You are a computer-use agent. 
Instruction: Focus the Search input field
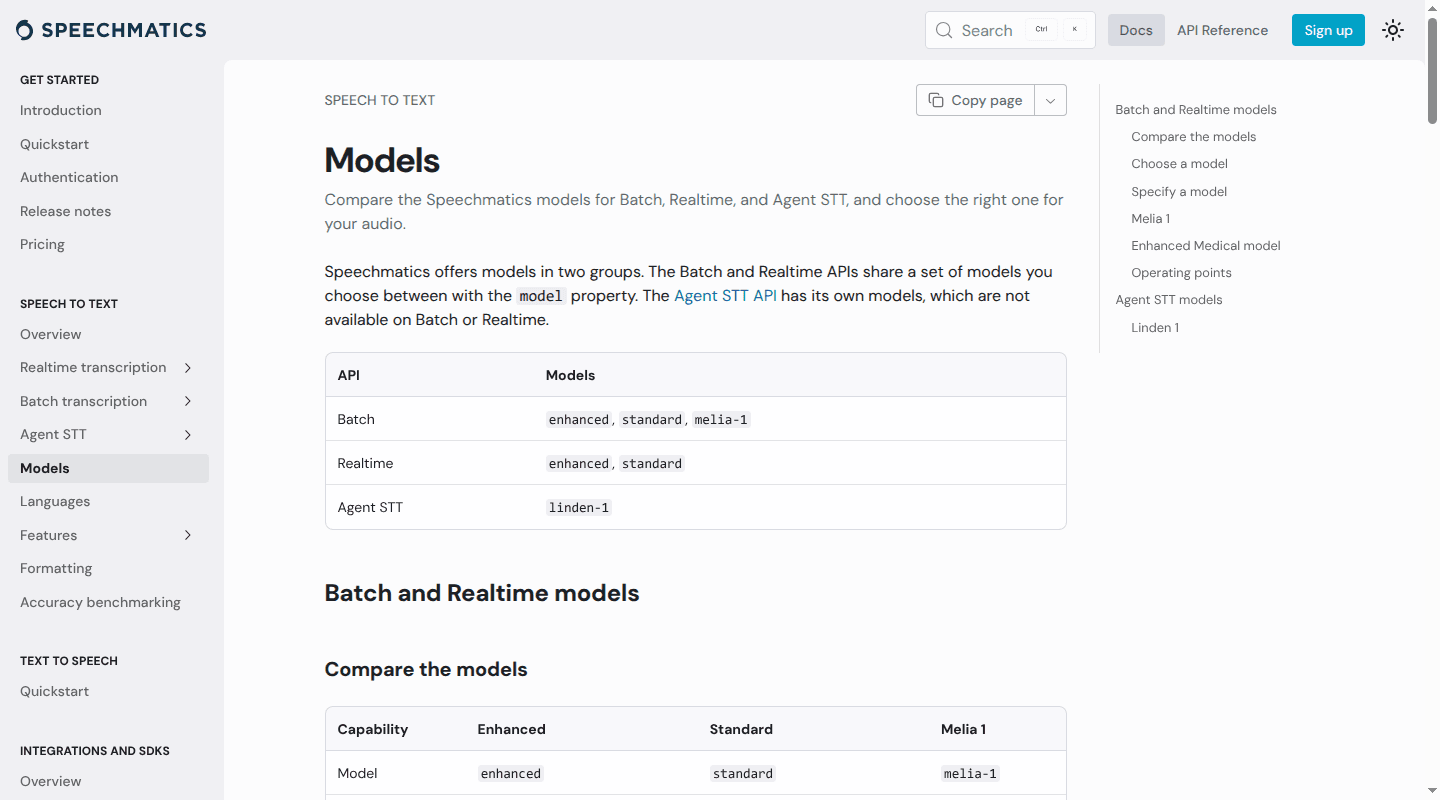1010,30
